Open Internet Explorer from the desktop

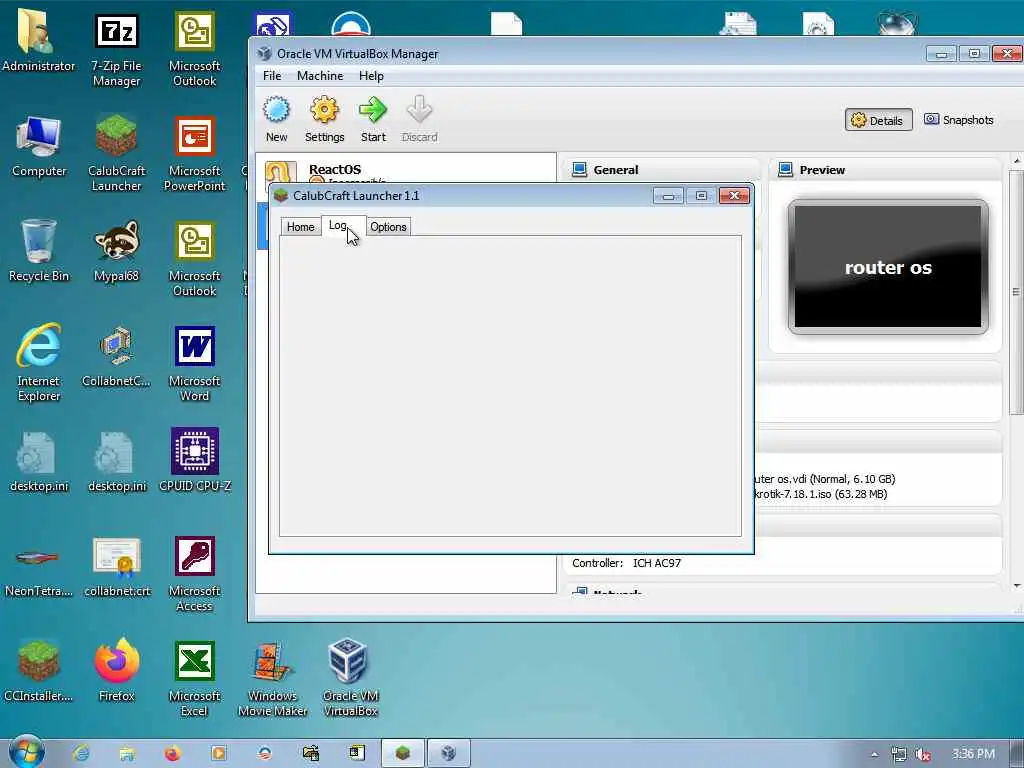click(39, 362)
